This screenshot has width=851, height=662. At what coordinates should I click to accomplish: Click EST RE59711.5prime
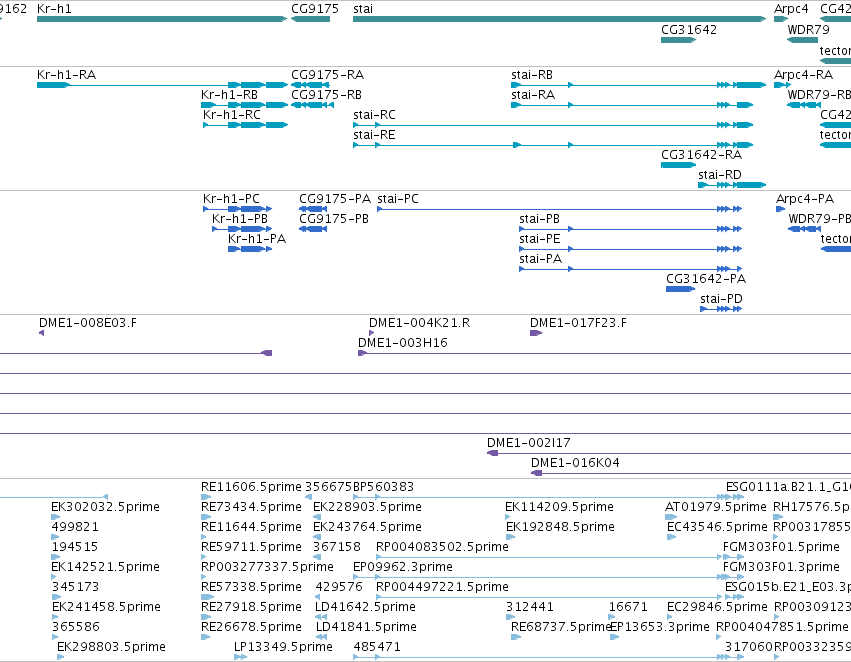(204, 557)
